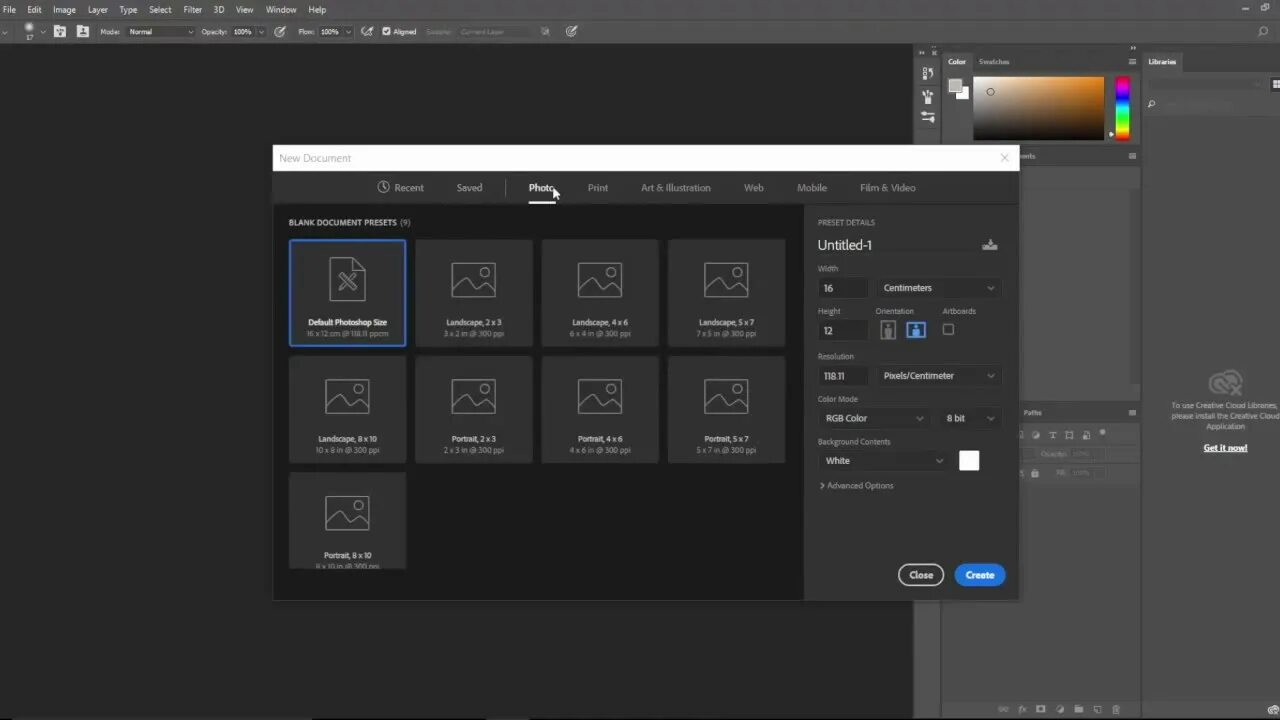Click the save document preset icon
Screen dimensions: 1280x720
pyautogui.click(x=989, y=245)
